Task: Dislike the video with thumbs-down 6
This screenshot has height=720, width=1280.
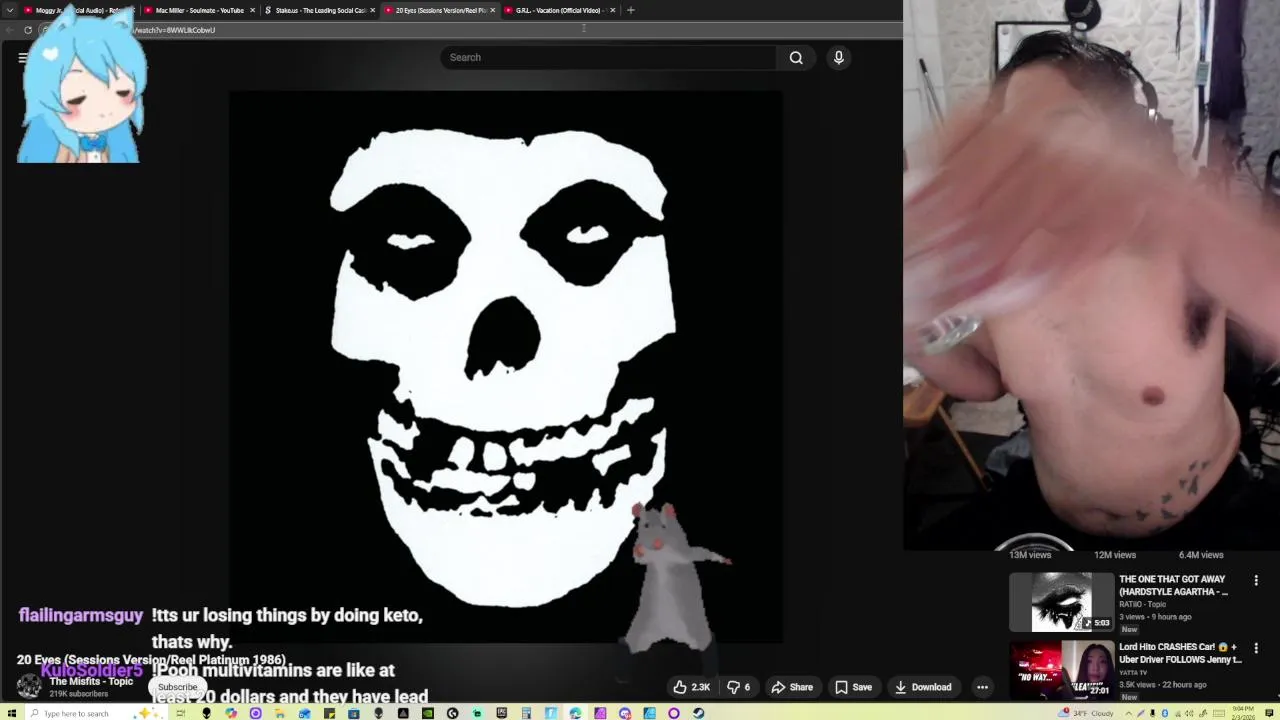Action: [x=739, y=687]
